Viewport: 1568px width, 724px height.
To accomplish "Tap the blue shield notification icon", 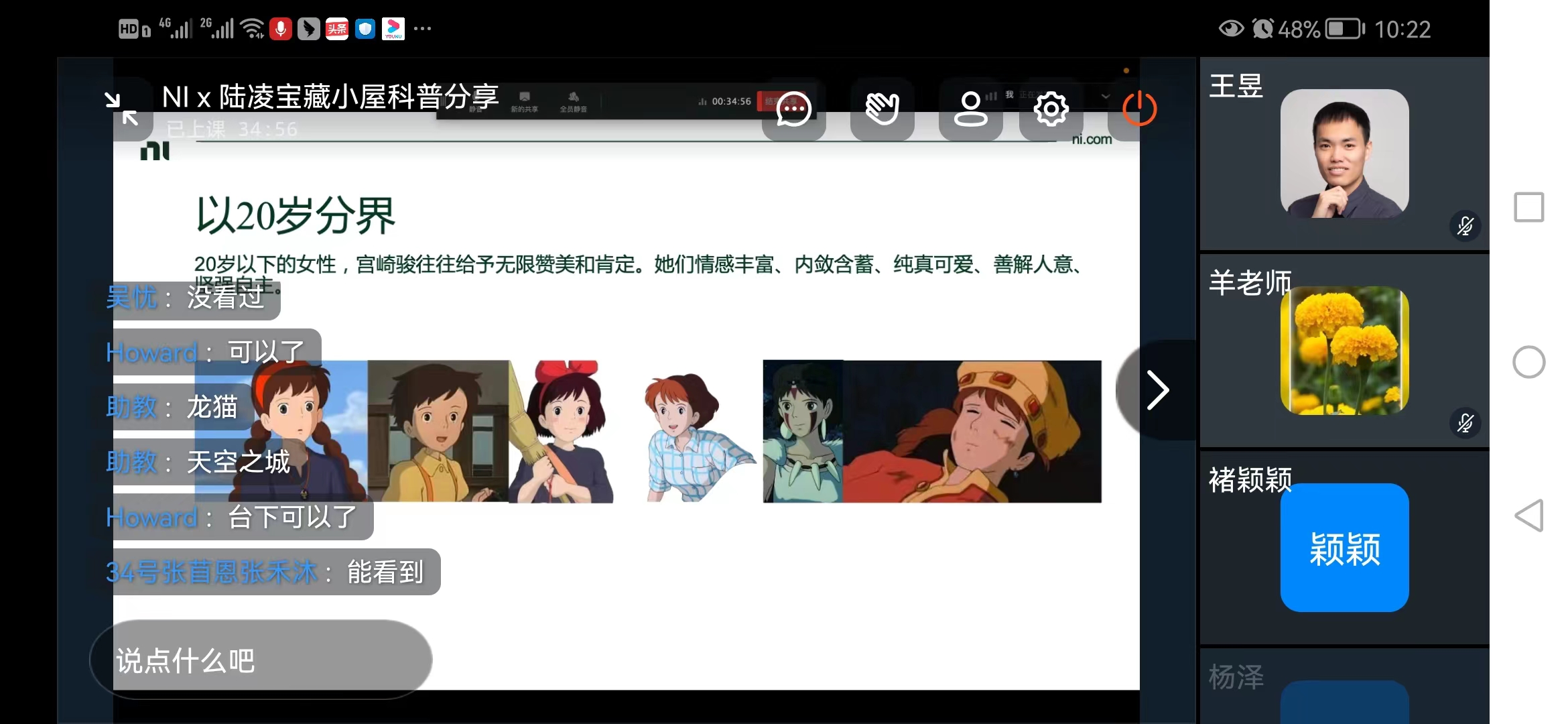I will 365,29.
